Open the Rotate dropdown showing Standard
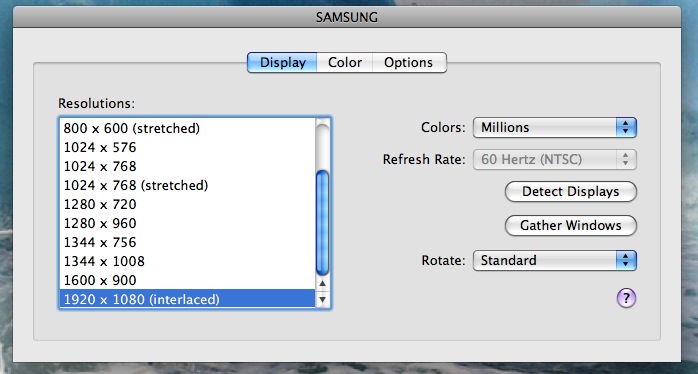The width and height of the screenshot is (698, 374). point(555,260)
